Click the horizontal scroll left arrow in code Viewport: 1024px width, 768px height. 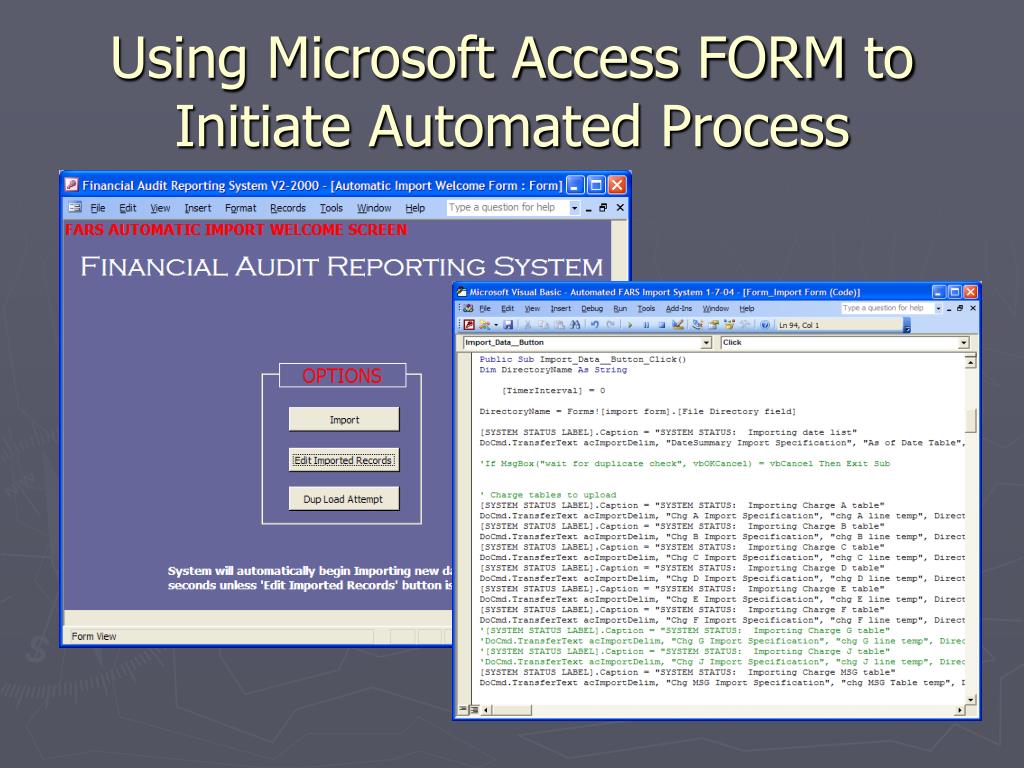click(x=486, y=710)
